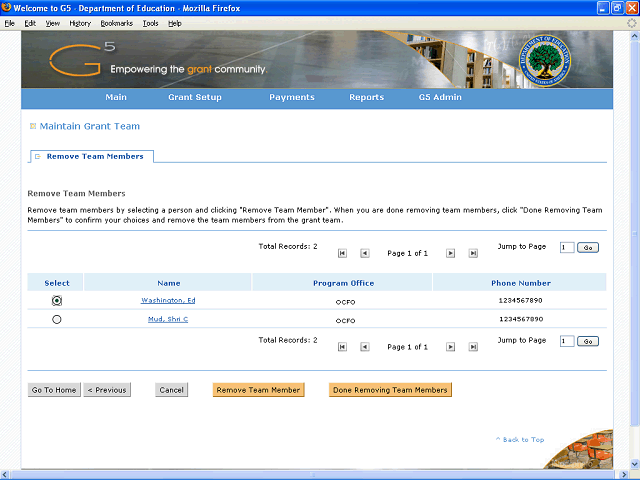This screenshot has height=480, width=640.
Task: Open Mud, Shri C name link
Action: pyautogui.click(x=168, y=319)
